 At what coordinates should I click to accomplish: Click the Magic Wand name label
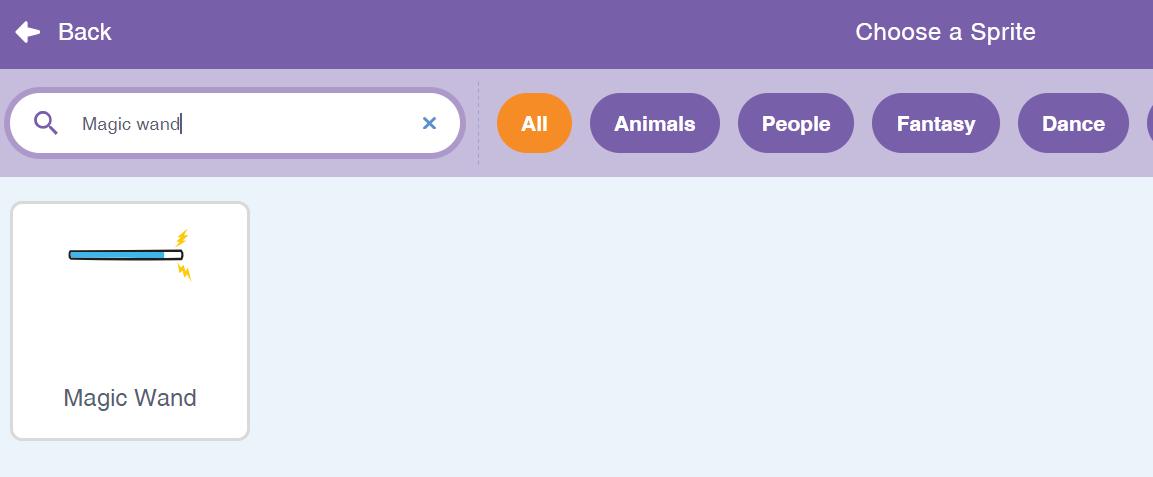click(129, 398)
